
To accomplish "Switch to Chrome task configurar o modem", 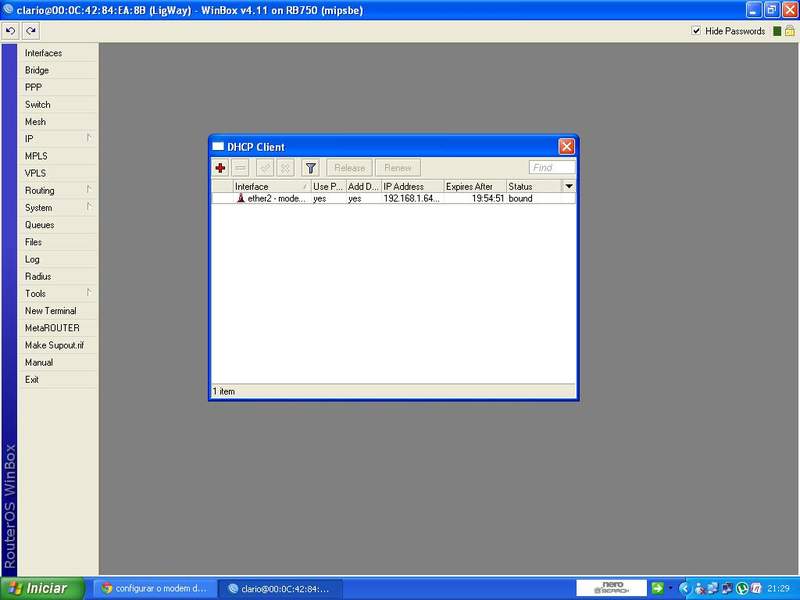I will tap(154, 588).
